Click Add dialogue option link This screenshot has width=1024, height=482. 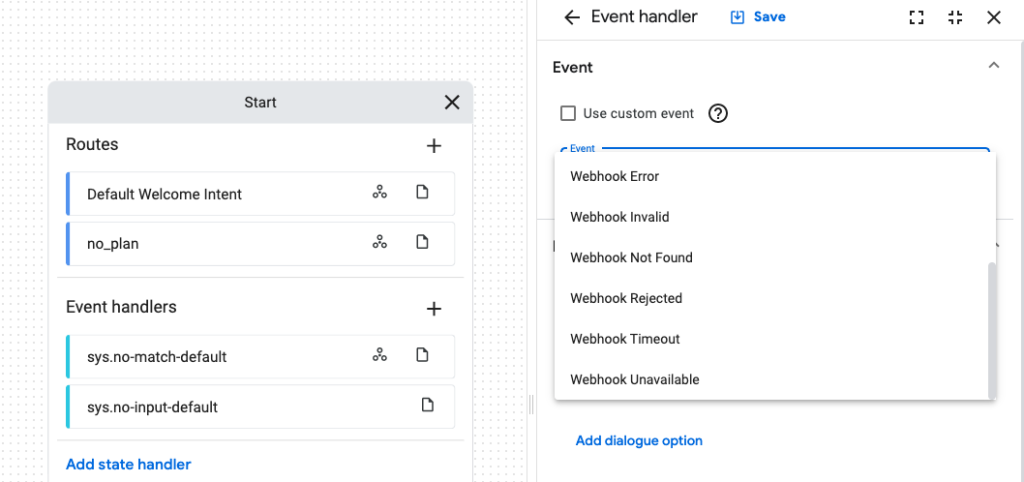pyautogui.click(x=639, y=441)
